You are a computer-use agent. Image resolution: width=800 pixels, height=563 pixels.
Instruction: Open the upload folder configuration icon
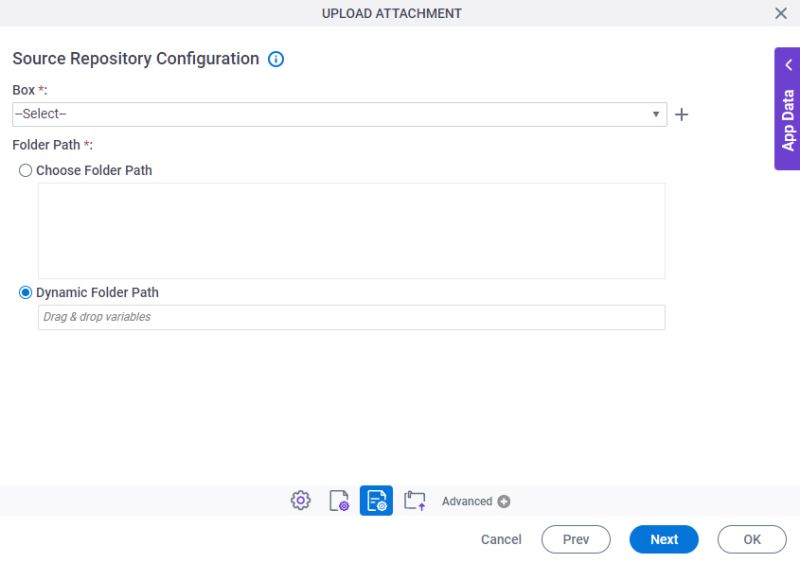tap(414, 500)
